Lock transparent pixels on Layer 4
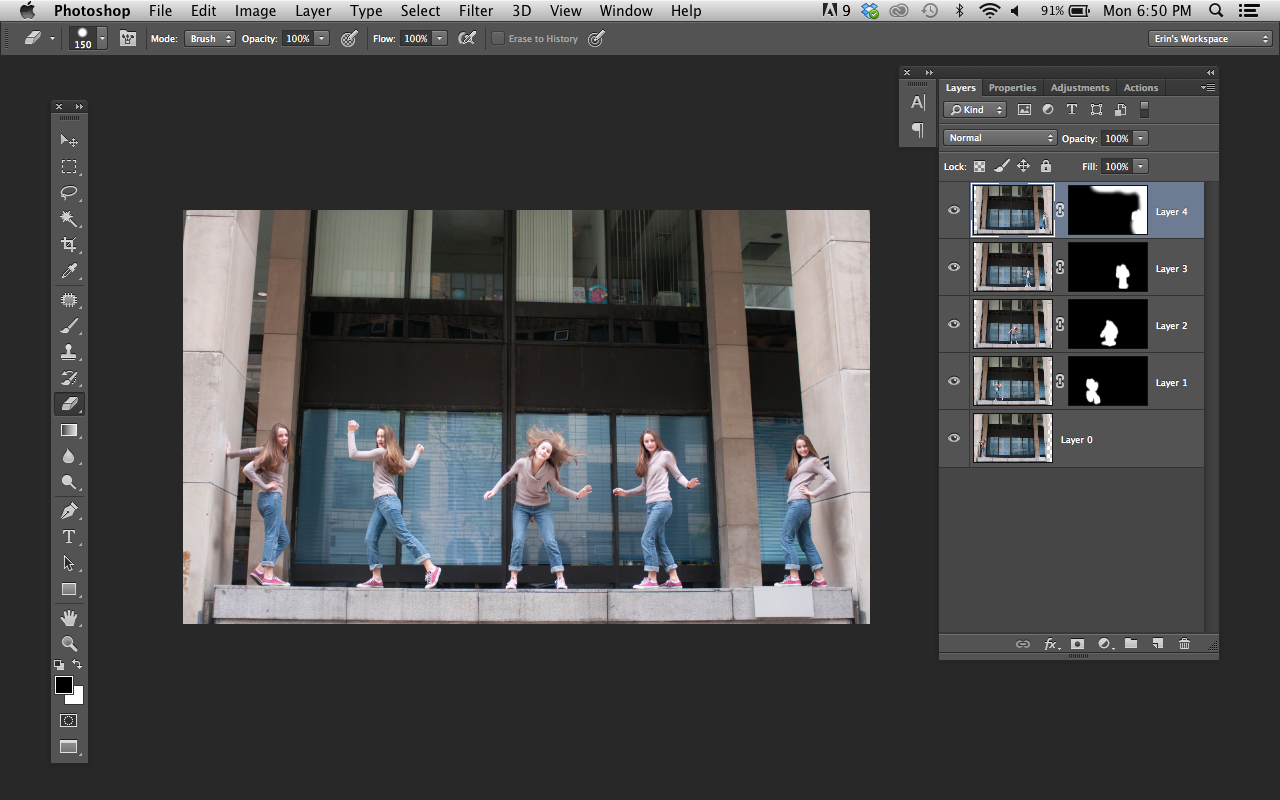Image resolution: width=1280 pixels, height=800 pixels. 979,166
